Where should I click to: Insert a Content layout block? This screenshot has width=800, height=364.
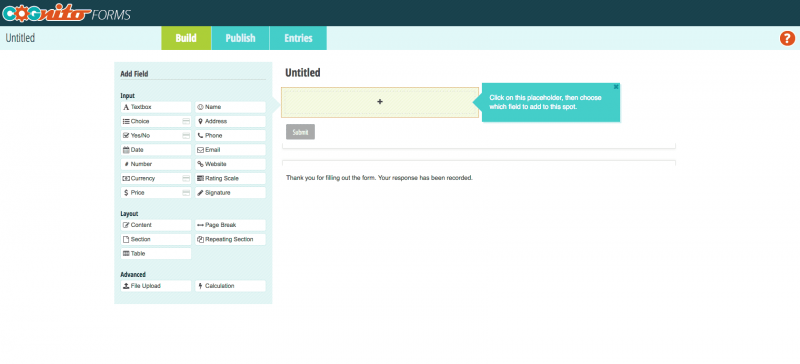click(x=156, y=225)
